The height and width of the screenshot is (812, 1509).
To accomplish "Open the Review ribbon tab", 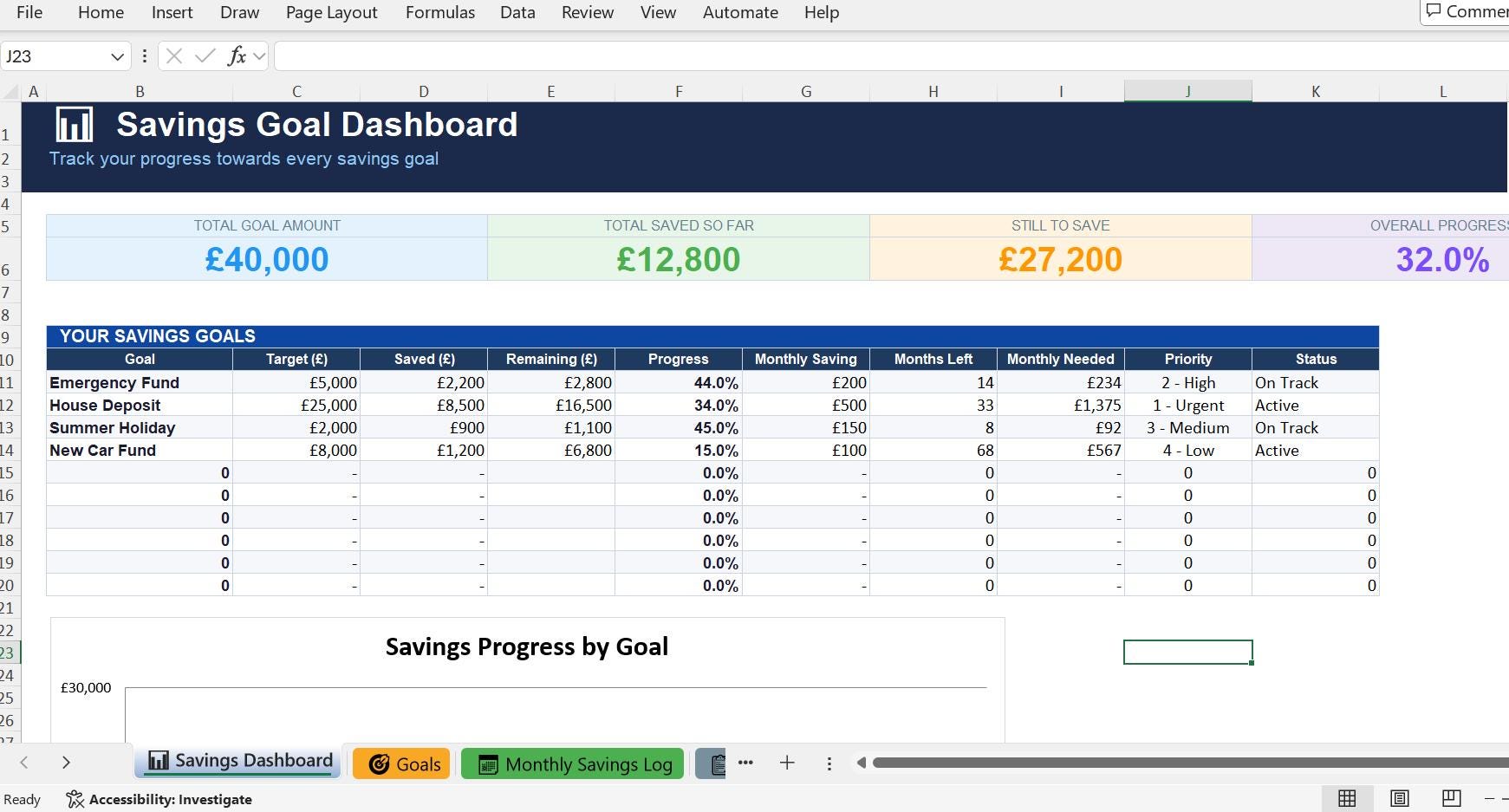I will tap(587, 12).
